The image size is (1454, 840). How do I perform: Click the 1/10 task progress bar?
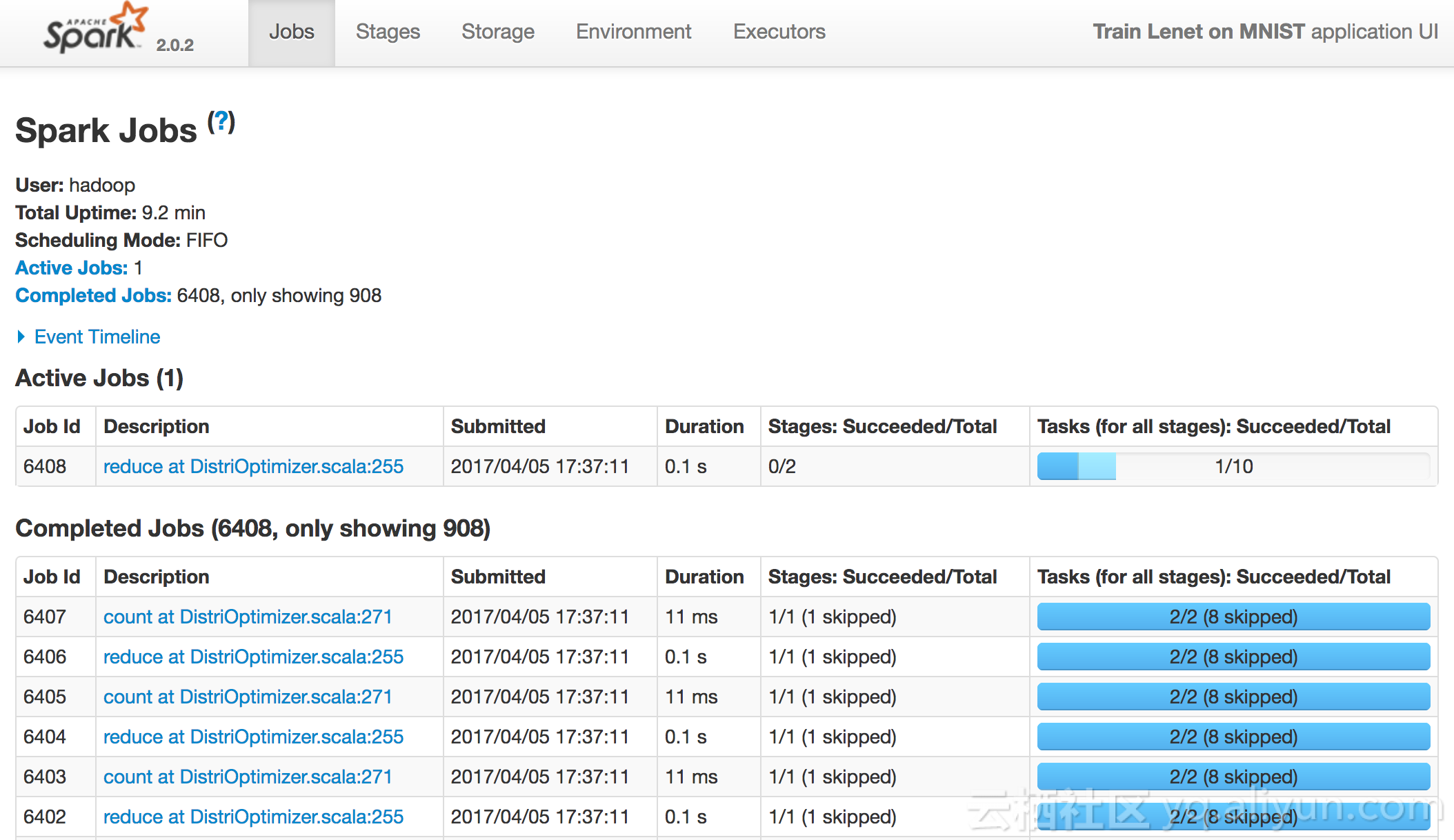click(x=1233, y=466)
